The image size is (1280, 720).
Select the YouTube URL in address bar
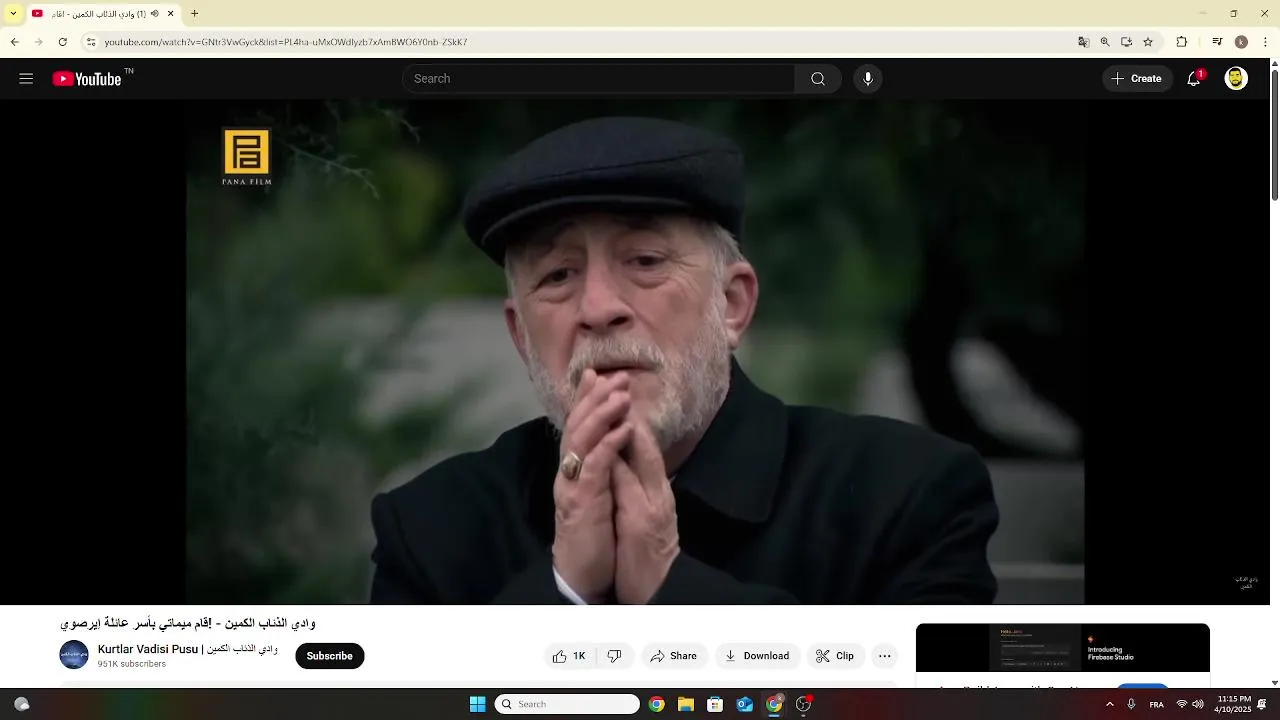point(286,42)
